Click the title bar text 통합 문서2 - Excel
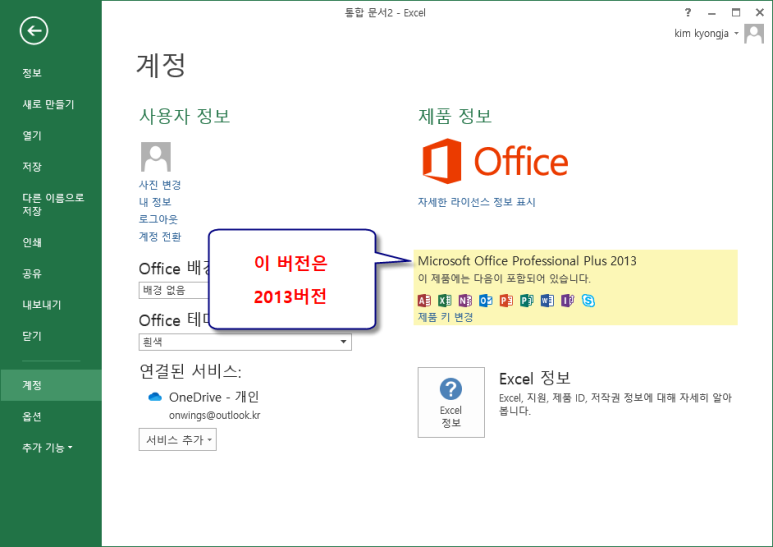The width and height of the screenshot is (773, 547). point(385,13)
